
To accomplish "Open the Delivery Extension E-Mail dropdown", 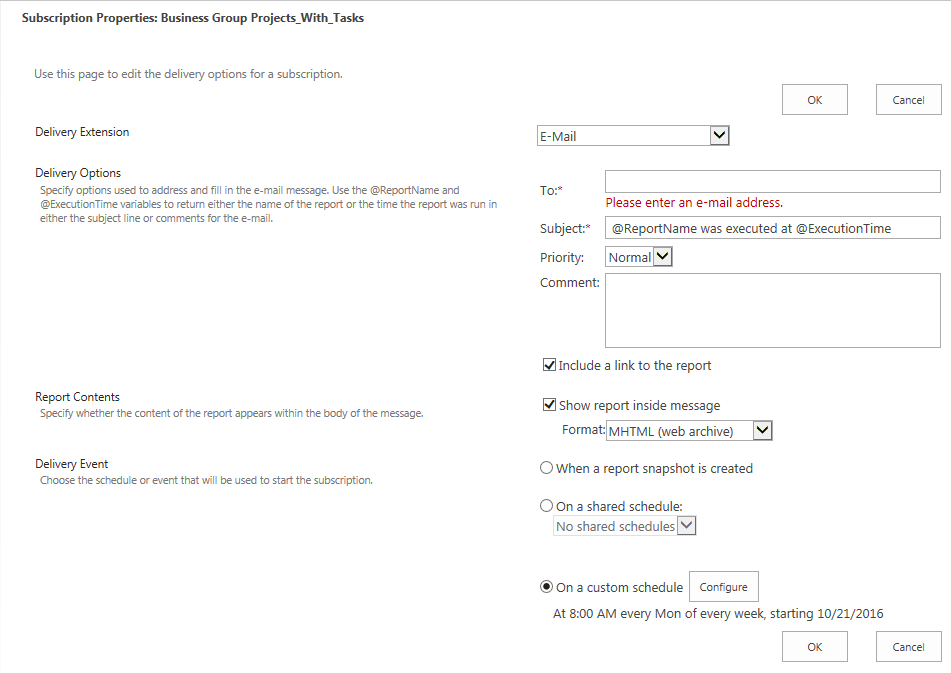I will [x=633, y=136].
